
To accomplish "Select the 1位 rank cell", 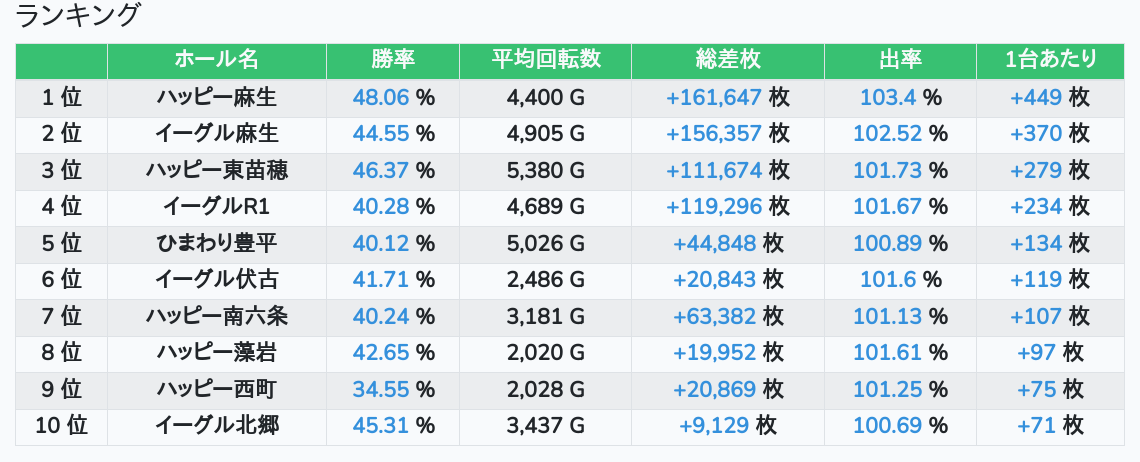I will click(x=62, y=97).
